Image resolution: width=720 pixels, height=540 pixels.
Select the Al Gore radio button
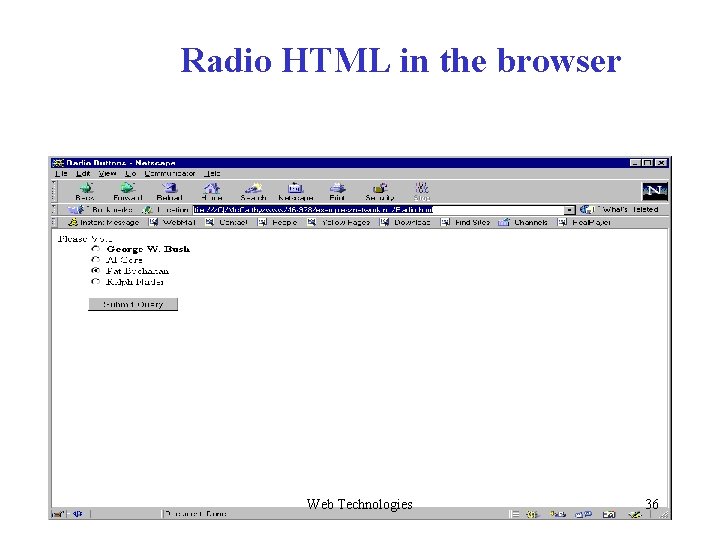click(x=96, y=260)
